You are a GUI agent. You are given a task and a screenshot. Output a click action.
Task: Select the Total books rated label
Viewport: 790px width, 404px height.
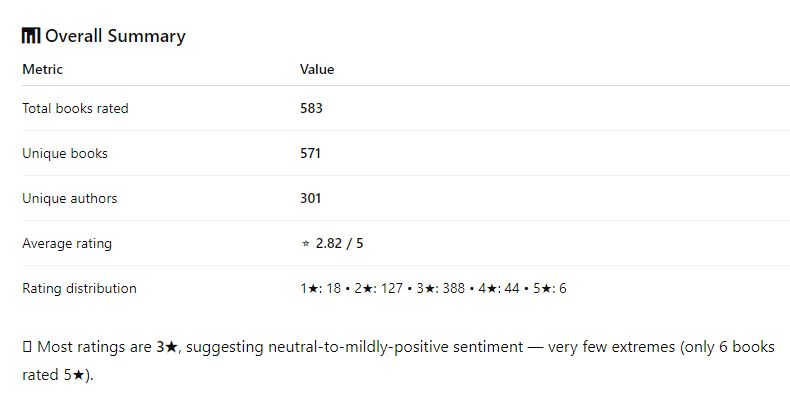pyautogui.click(x=75, y=108)
